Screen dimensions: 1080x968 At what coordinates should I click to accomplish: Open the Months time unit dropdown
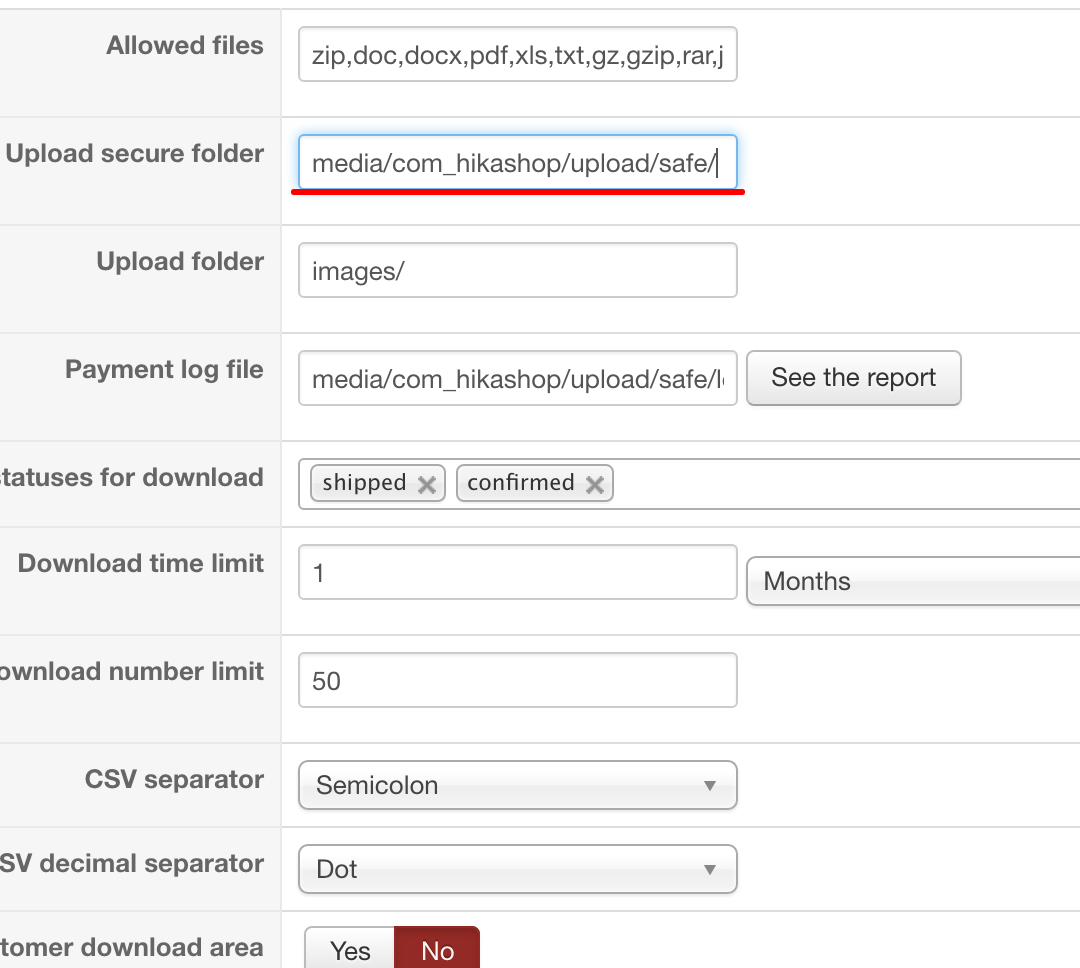click(x=912, y=581)
